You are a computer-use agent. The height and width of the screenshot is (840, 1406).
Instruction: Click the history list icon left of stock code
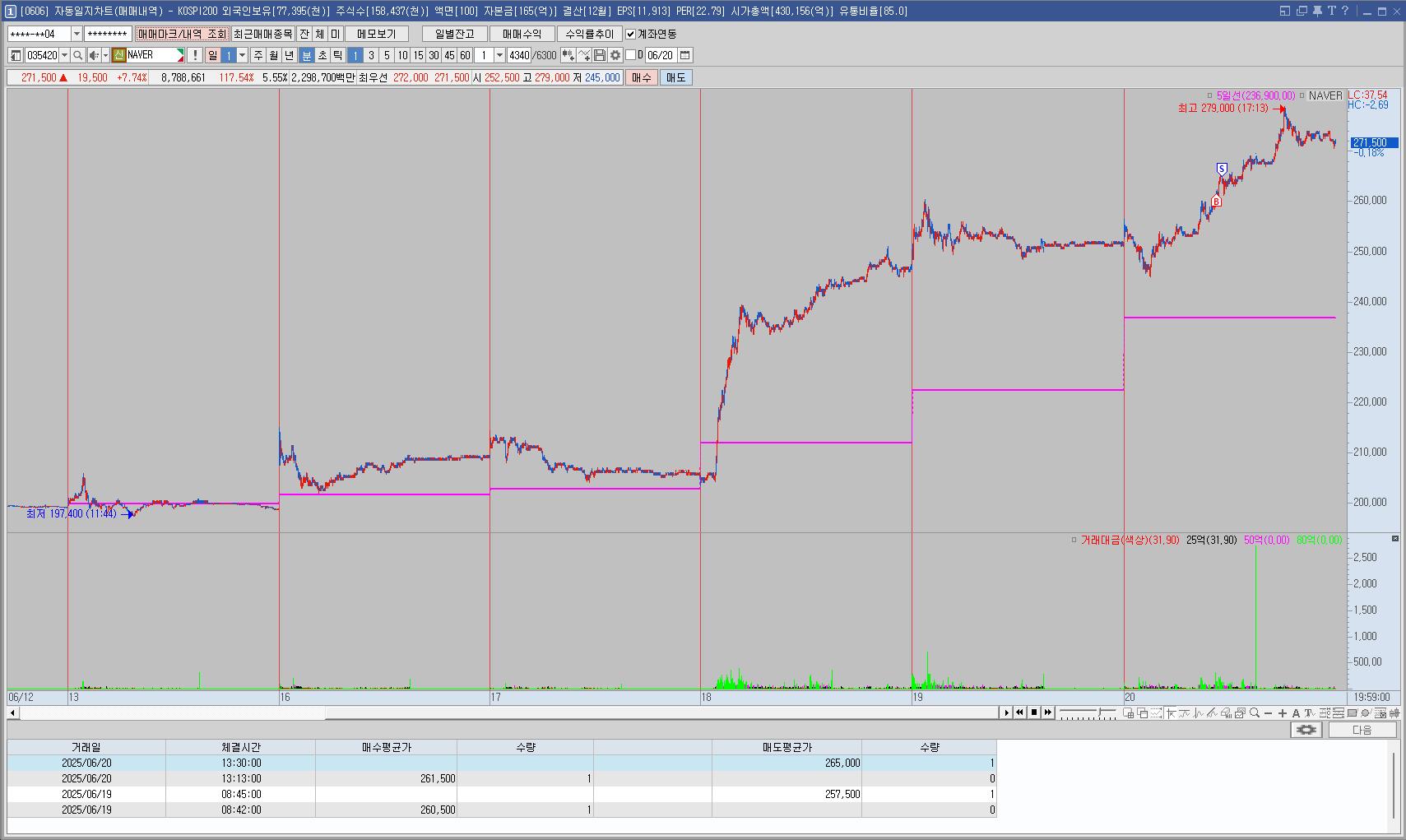(16, 55)
